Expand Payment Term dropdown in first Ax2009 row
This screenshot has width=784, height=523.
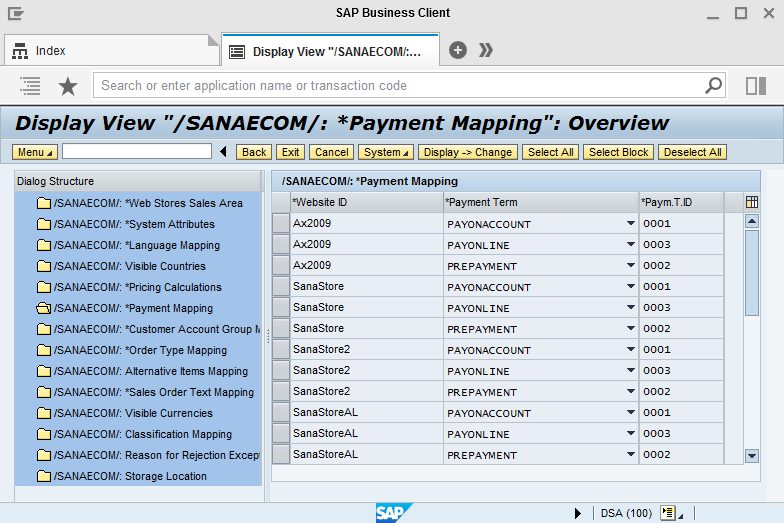631,224
